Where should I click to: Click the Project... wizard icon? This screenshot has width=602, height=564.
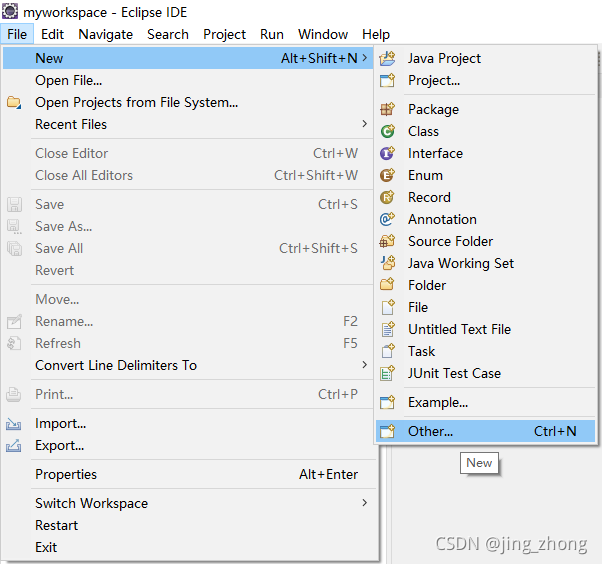pos(387,80)
